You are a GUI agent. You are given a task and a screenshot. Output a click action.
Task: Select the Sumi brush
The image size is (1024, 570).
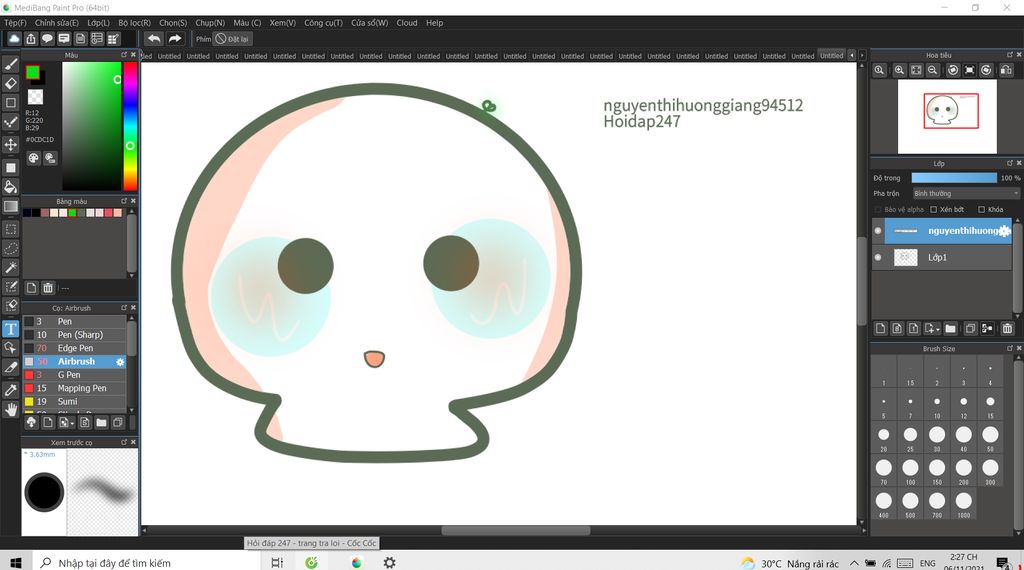pyautogui.click(x=75, y=402)
